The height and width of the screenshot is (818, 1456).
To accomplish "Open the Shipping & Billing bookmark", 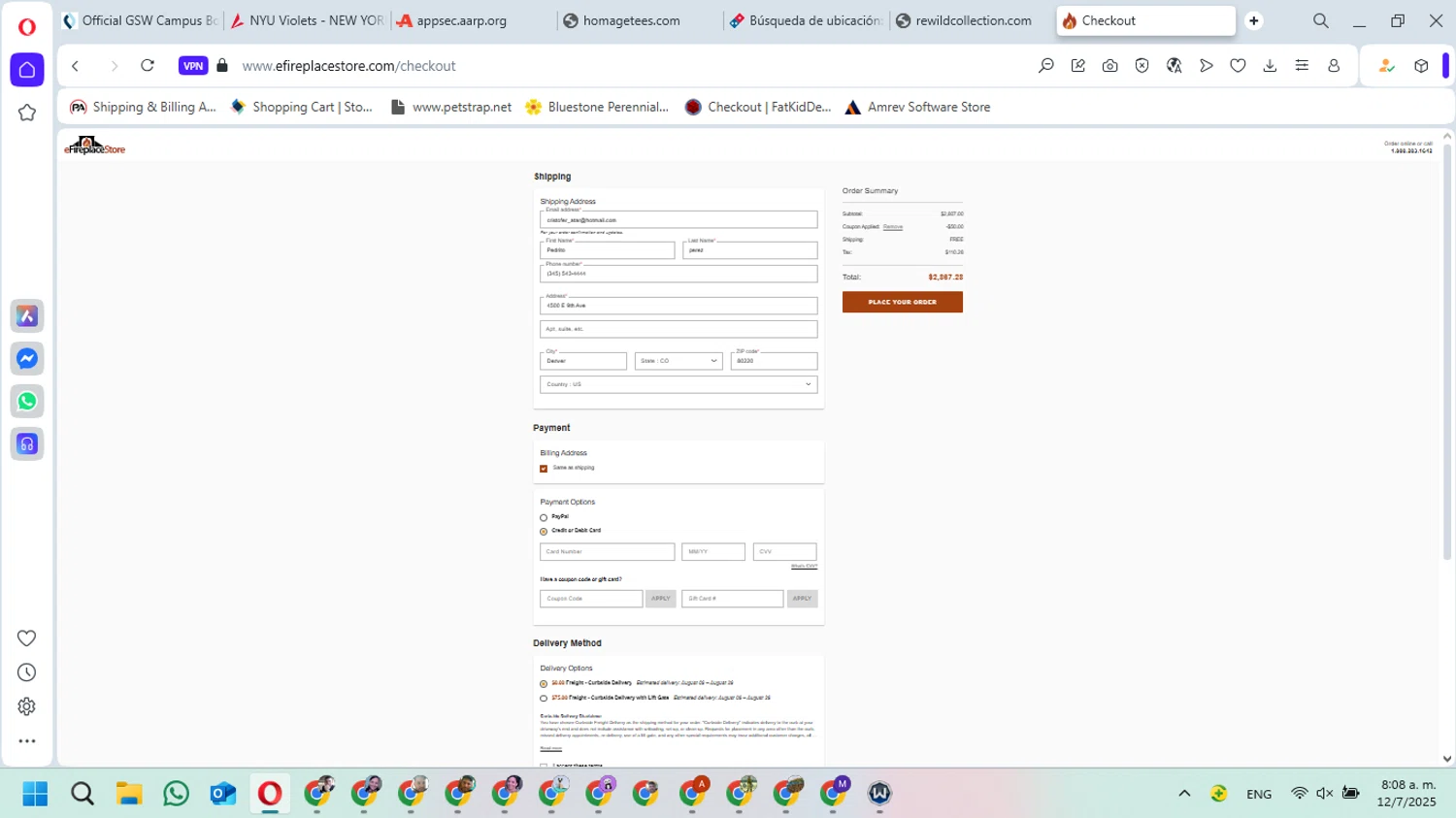I will (x=144, y=107).
